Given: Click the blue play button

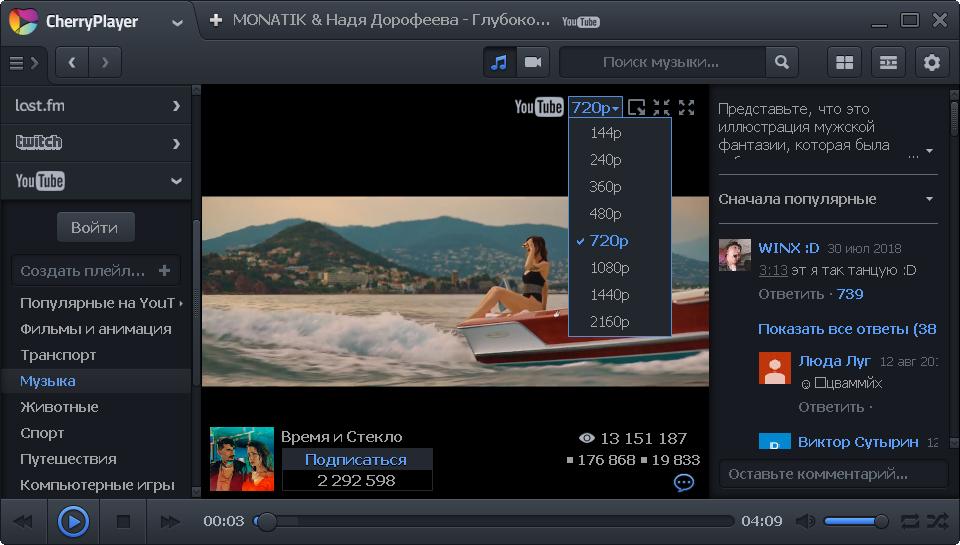Looking at the screenshot, I should coord(73,522).
